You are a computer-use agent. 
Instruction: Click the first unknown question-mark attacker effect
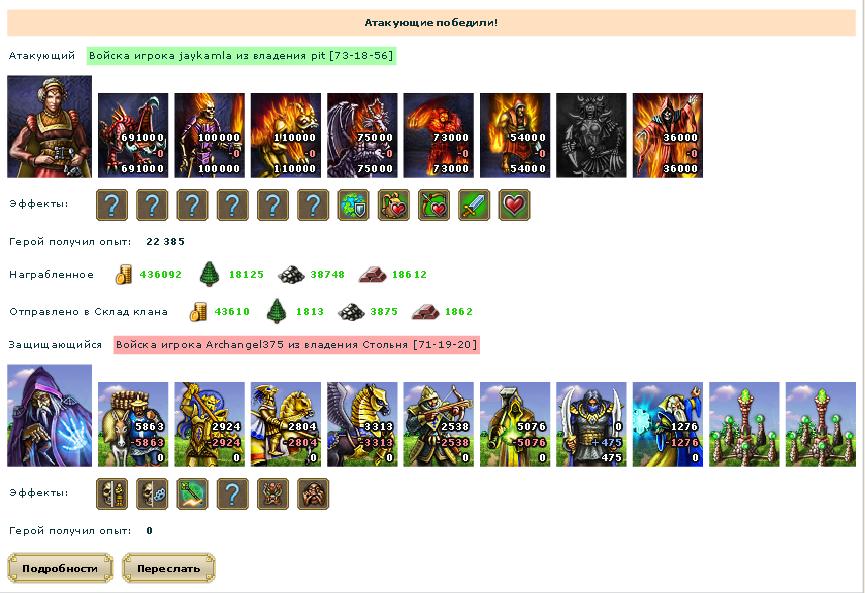[x=112, y=205]
